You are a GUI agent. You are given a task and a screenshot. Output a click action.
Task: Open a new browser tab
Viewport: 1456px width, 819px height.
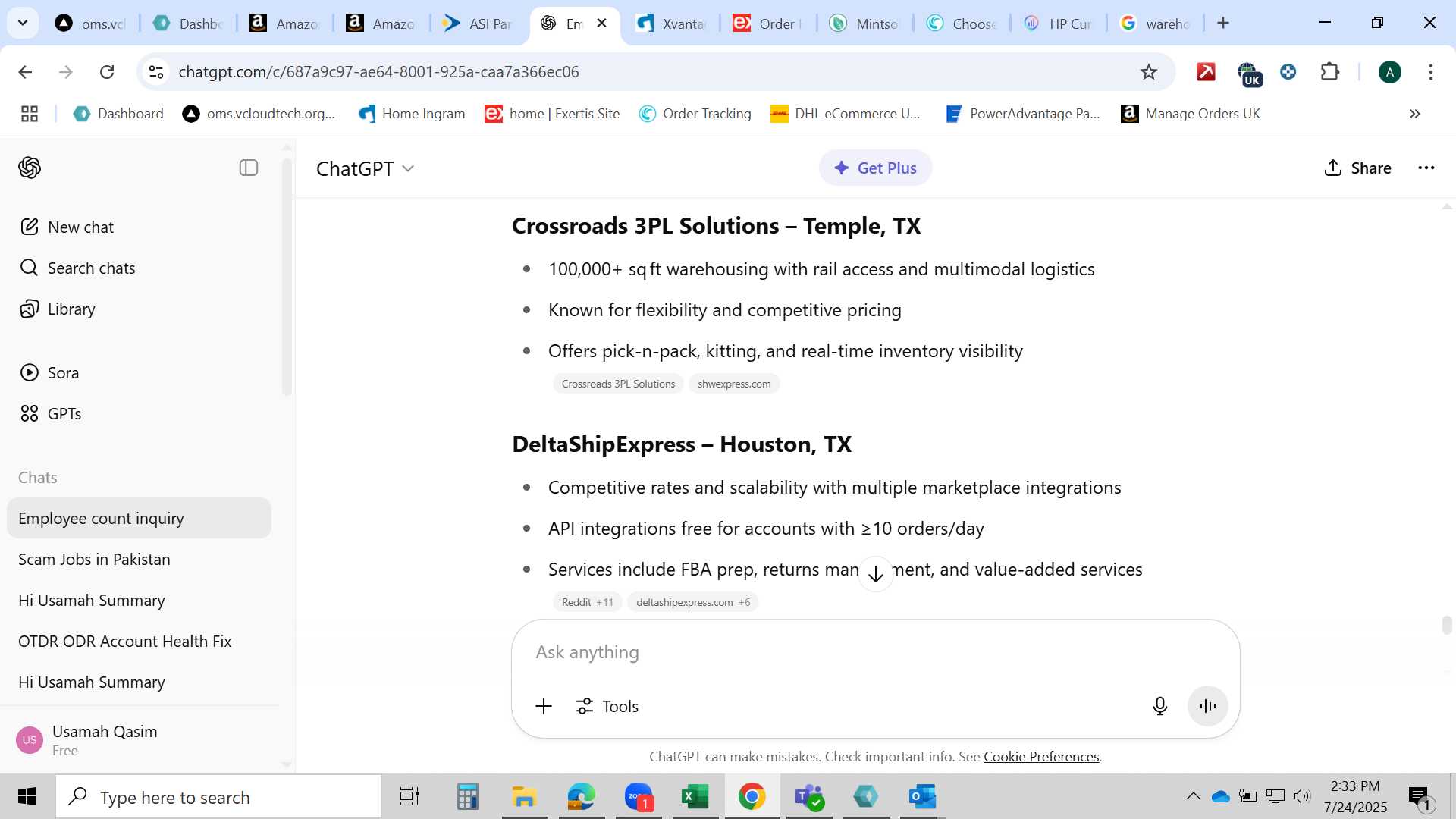pyautogui.click(x=1223, y=24)
